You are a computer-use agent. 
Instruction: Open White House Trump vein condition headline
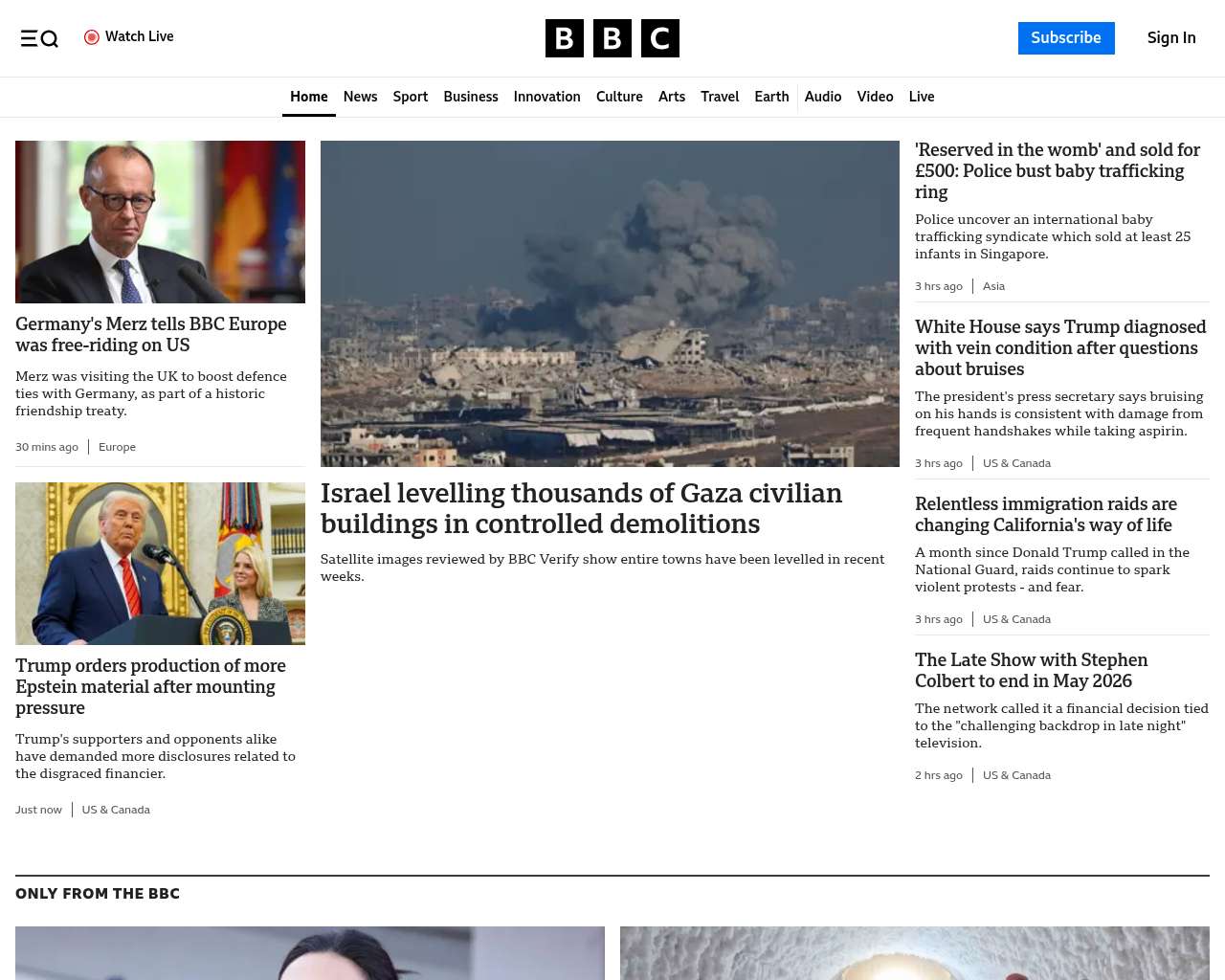point(1060,347)
